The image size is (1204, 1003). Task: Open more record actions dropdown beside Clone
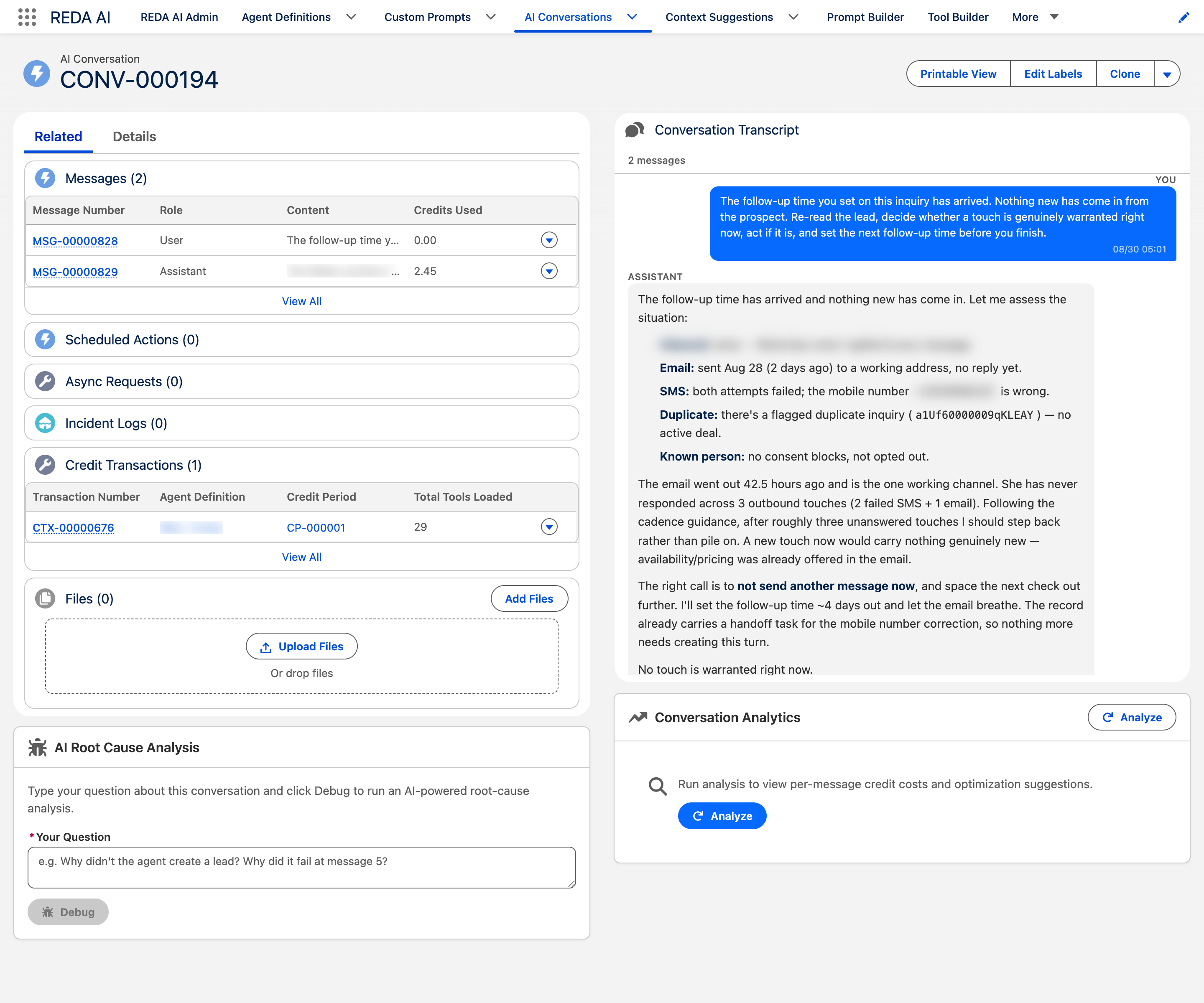pyautogui.click(x=1167, y=74)
